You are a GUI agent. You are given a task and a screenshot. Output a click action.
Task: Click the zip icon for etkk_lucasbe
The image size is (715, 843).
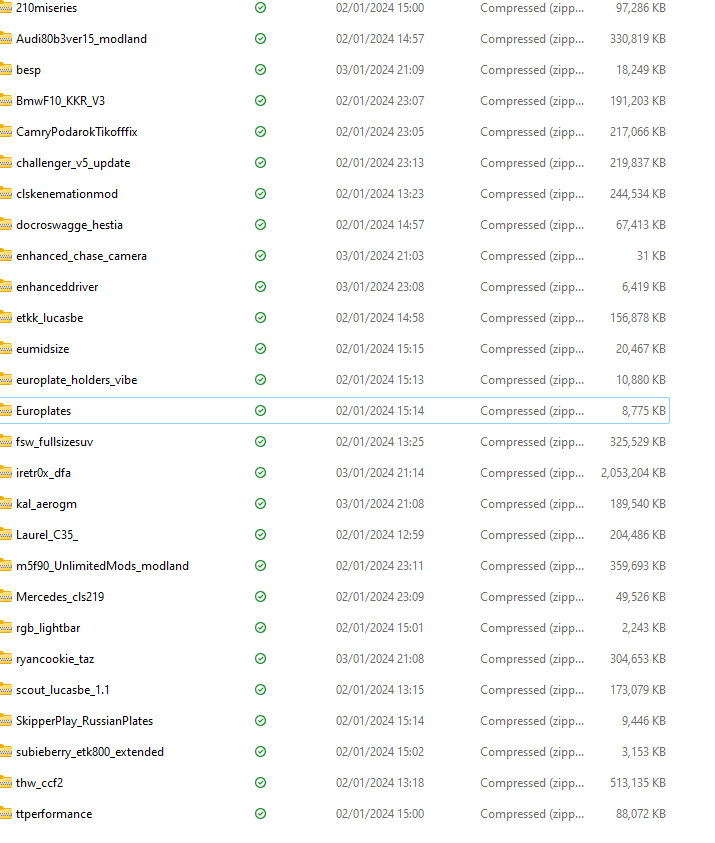pos(5,318)
